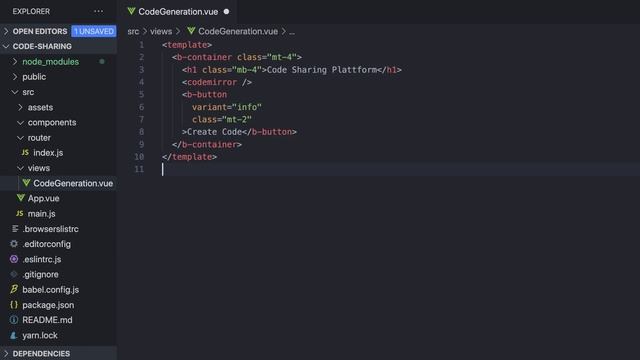Expand the public folder chevron
This screenshot has width=640, height=360.
(x=15, y=76)
